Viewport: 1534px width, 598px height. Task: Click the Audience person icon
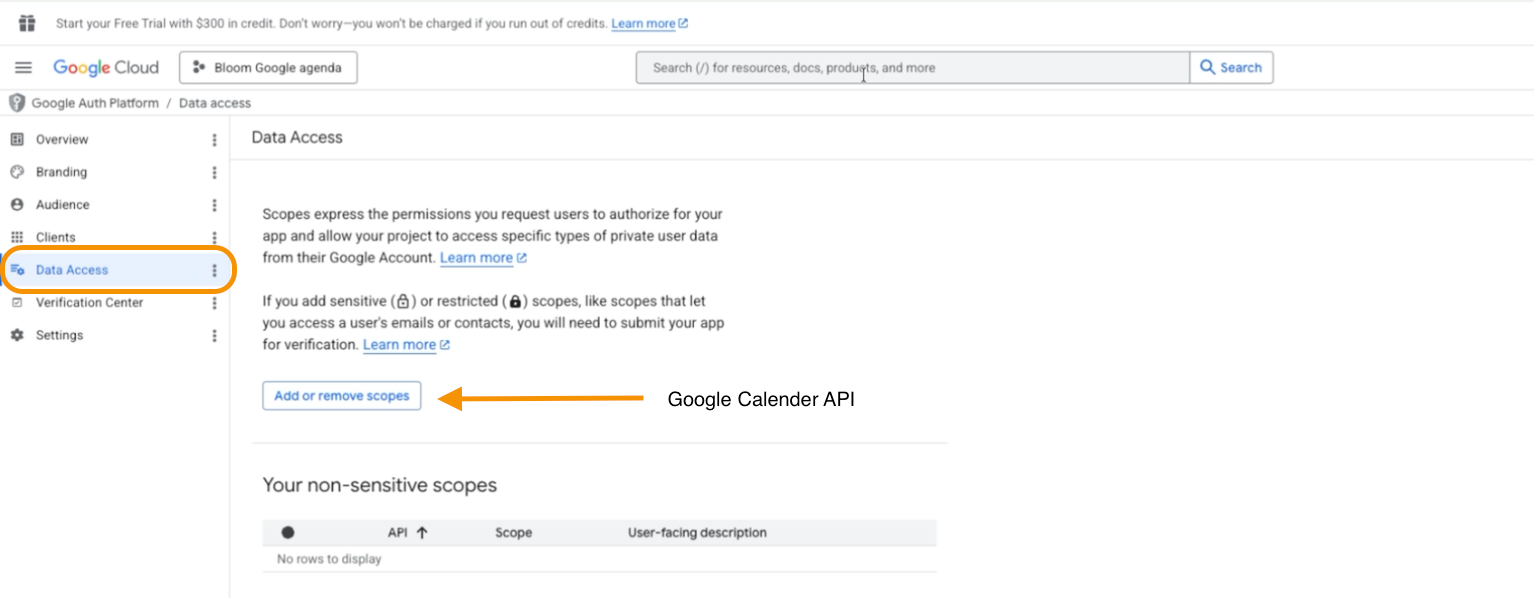point(17,205)
